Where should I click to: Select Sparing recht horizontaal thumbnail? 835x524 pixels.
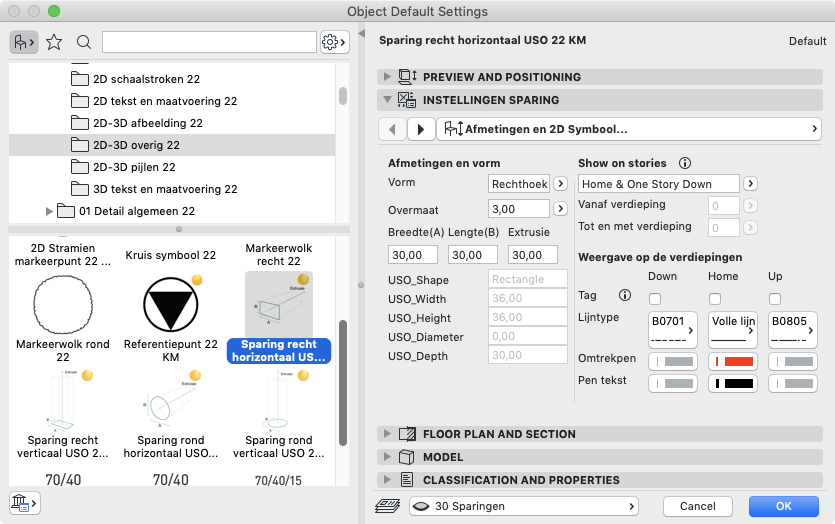[x=279, y=305]
